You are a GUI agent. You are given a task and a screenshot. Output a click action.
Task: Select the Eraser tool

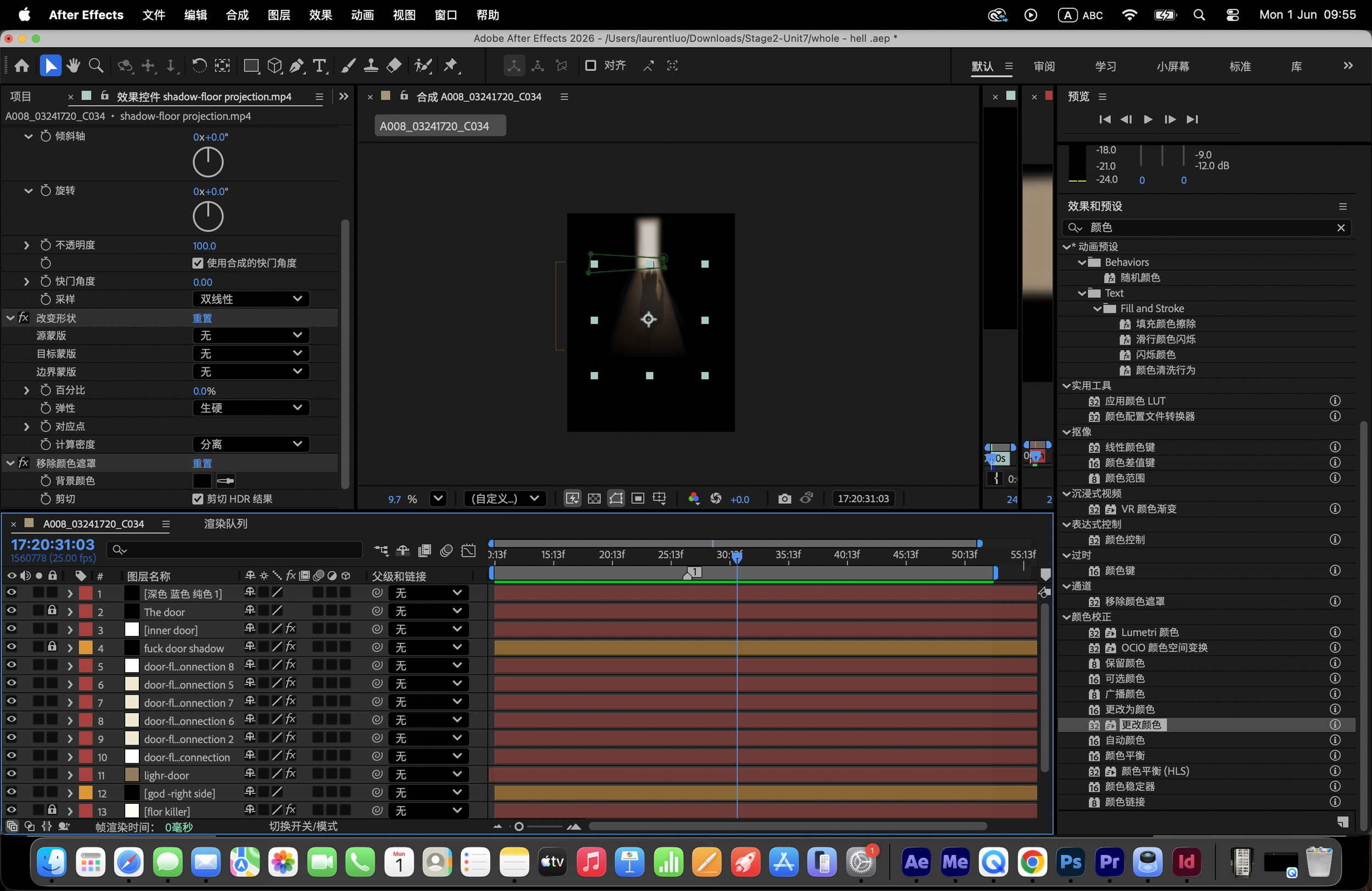tap(393, 66)
